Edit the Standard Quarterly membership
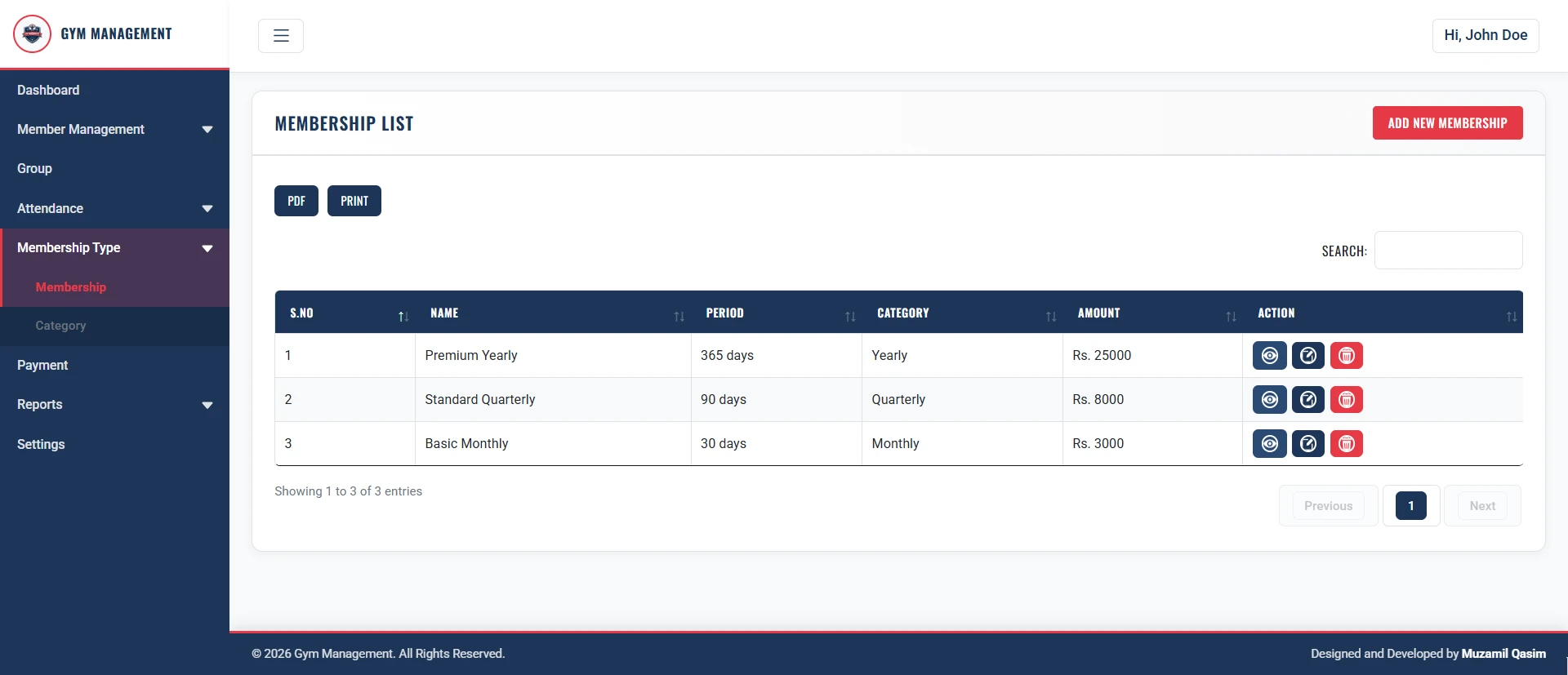The height and width of the screenshot is (675, 1568). pyautogui.click(x=1308, y=399)
